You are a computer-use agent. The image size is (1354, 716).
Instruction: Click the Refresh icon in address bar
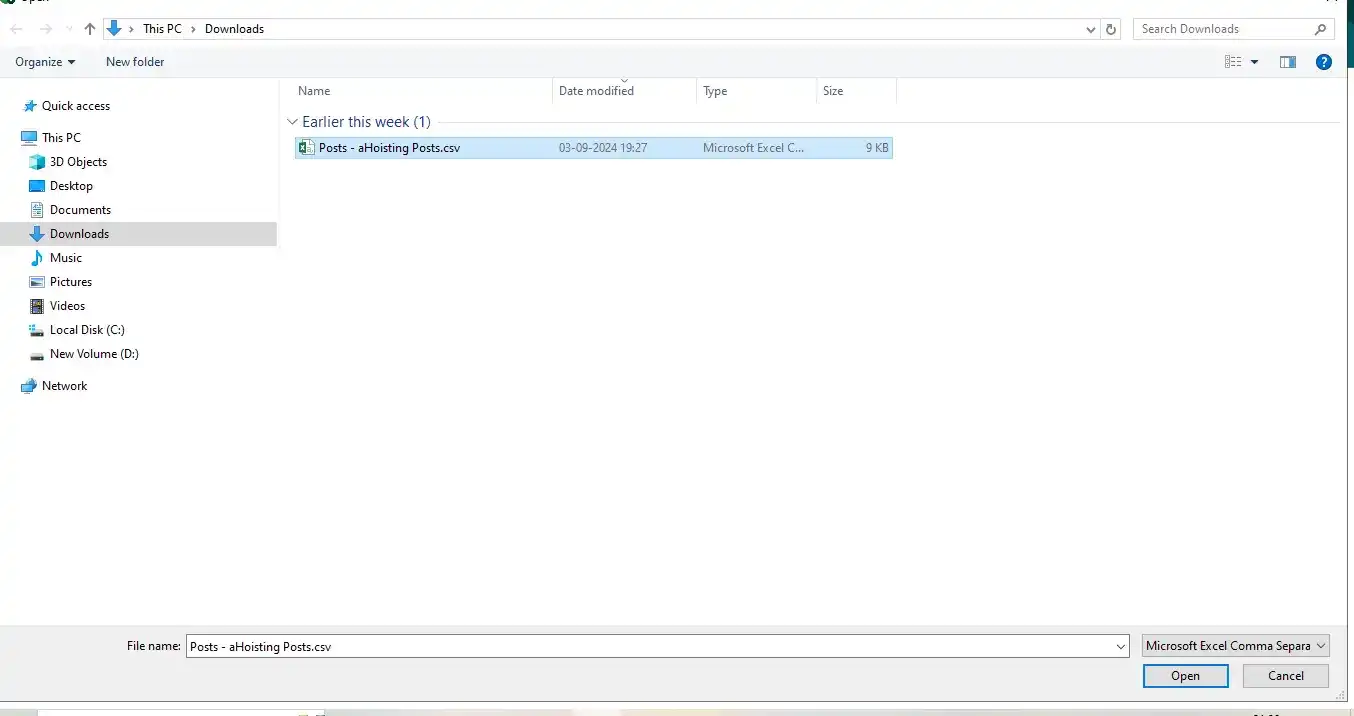click(1111, 30)
